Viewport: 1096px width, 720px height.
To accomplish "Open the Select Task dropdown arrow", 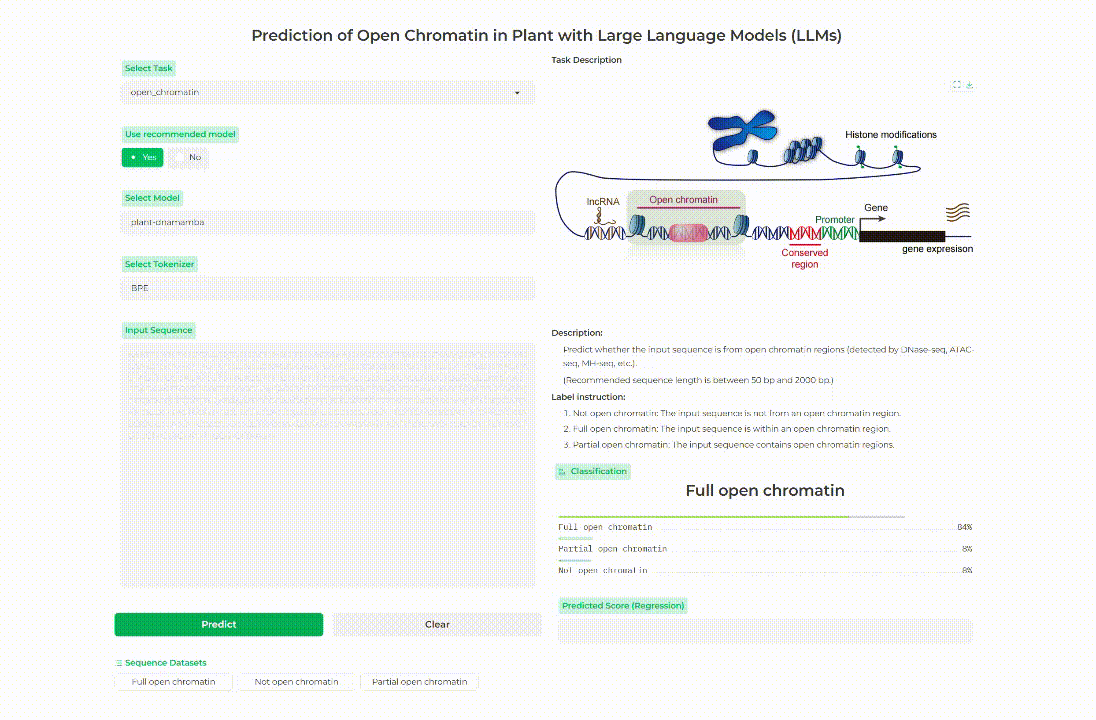I will pyautogui.click(x=517, y=93).
